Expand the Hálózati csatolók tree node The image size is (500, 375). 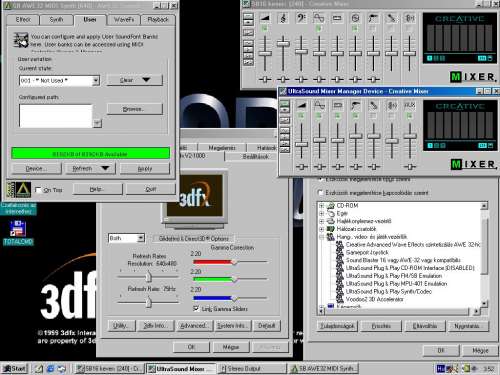pos(321,229)
